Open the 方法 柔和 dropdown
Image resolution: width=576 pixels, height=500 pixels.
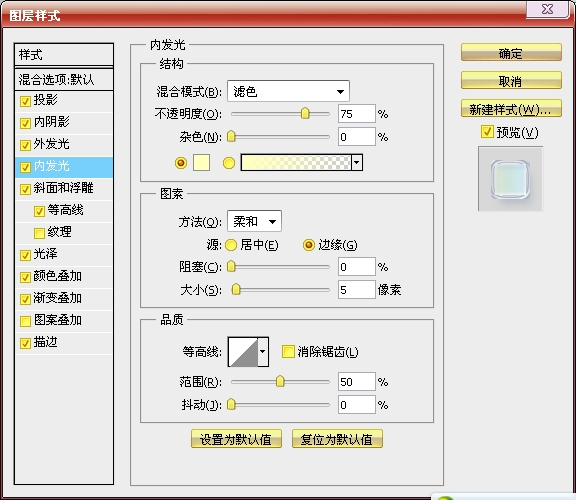tap(255, 221)
